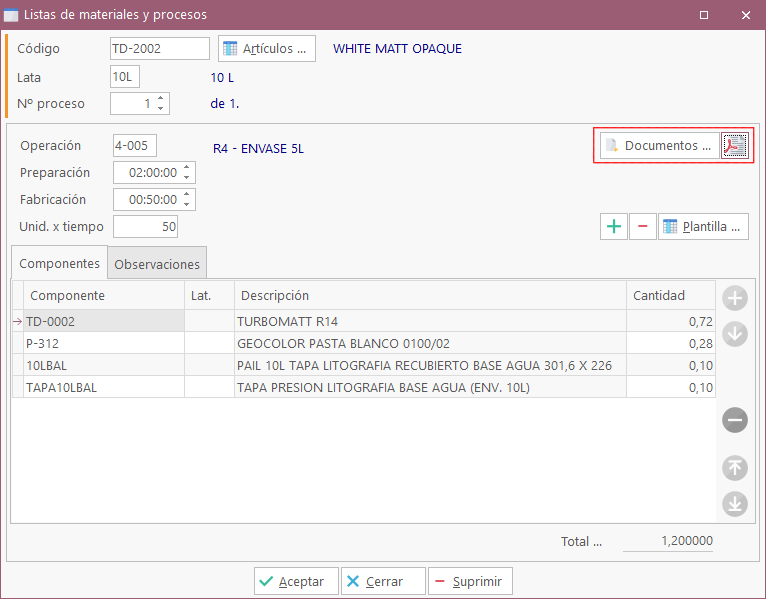Select the TAPA10LBAL component cell

[x=104, y=387]
